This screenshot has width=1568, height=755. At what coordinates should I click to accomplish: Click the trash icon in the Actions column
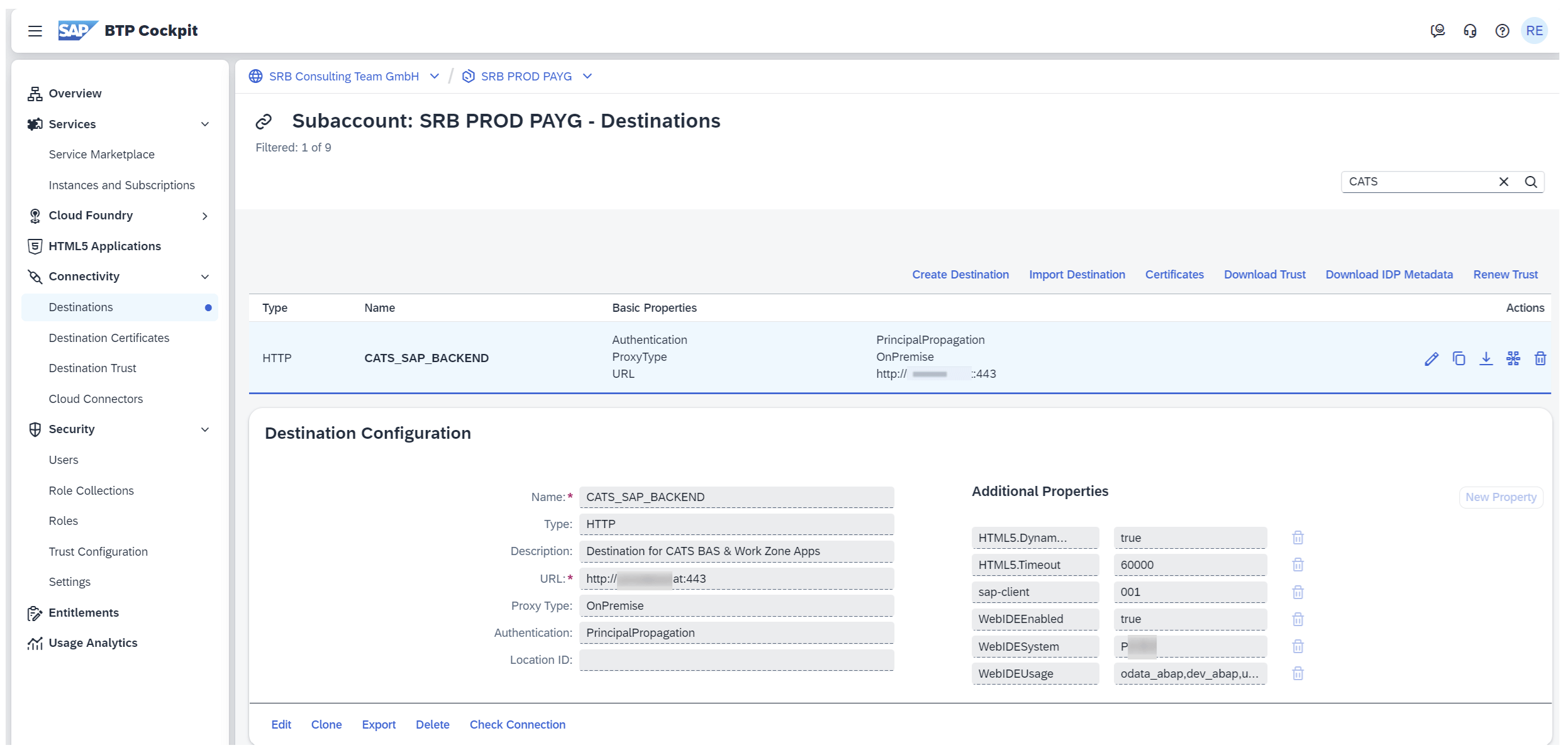[1540, 359]
